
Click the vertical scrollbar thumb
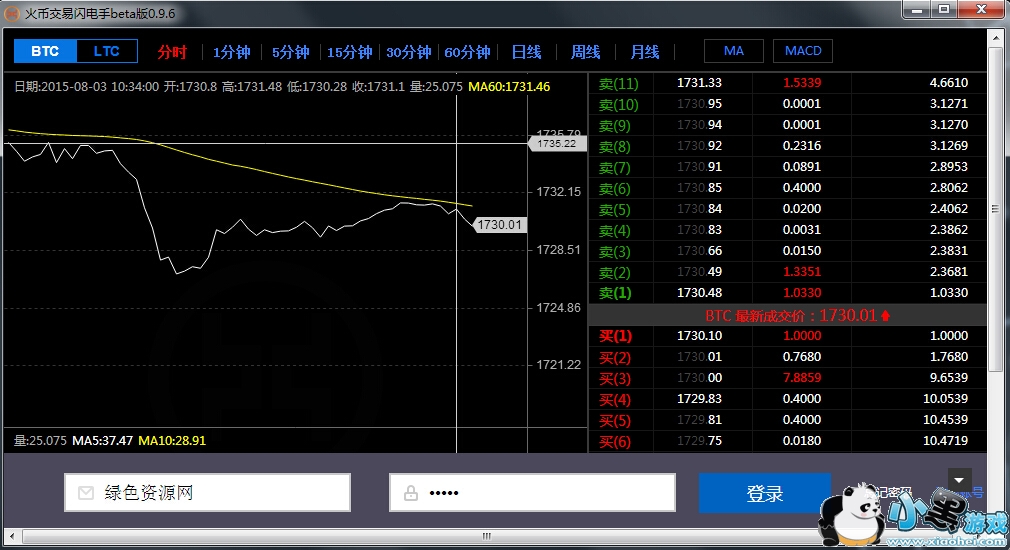(x=995, y=210)
